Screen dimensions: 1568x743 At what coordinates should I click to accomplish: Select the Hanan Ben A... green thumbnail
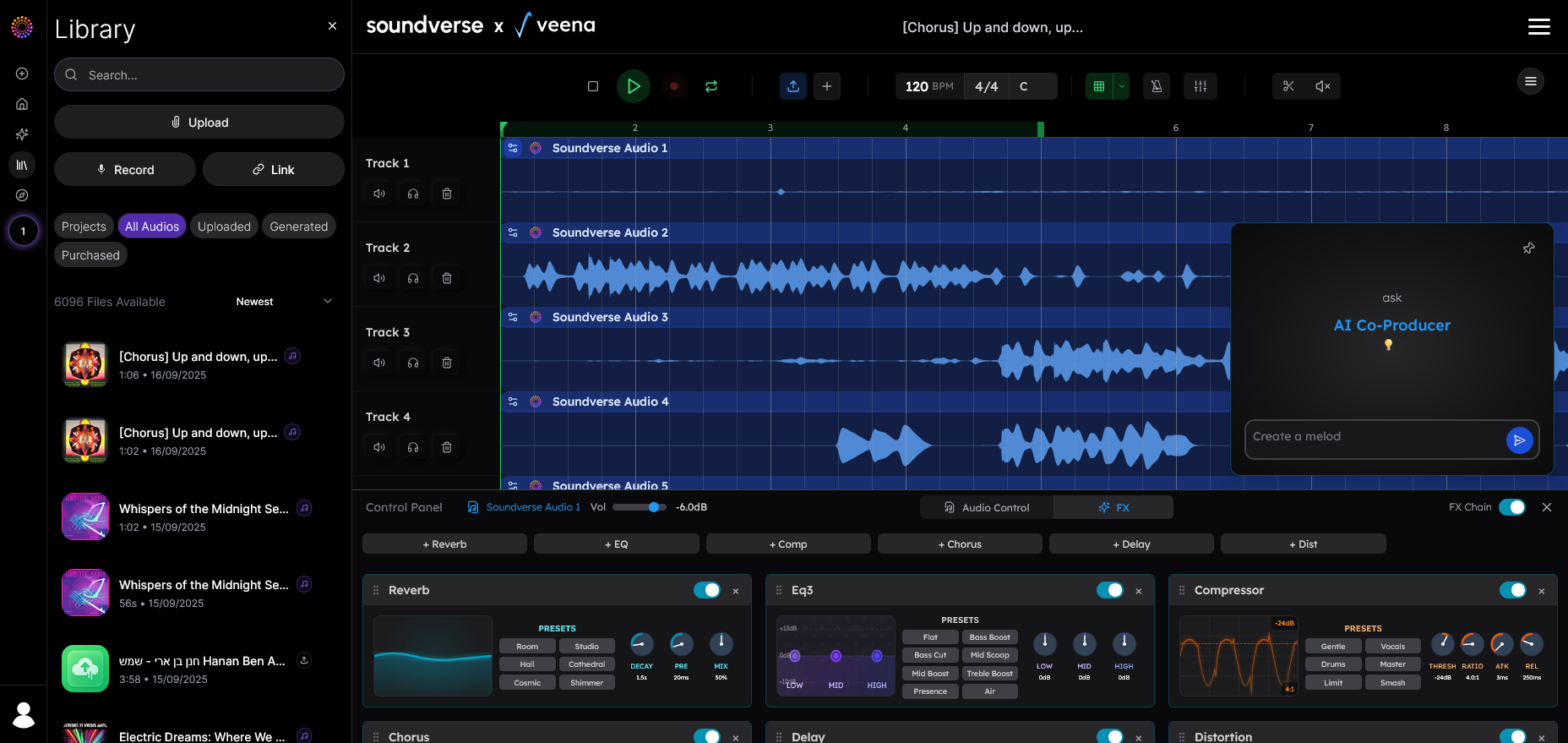point(85,669)
